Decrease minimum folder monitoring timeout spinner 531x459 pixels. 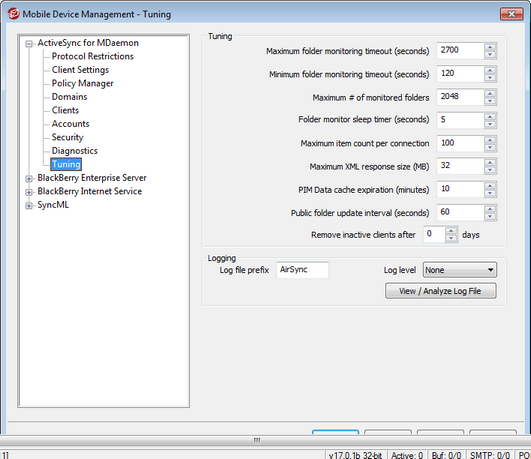[490, 78]
